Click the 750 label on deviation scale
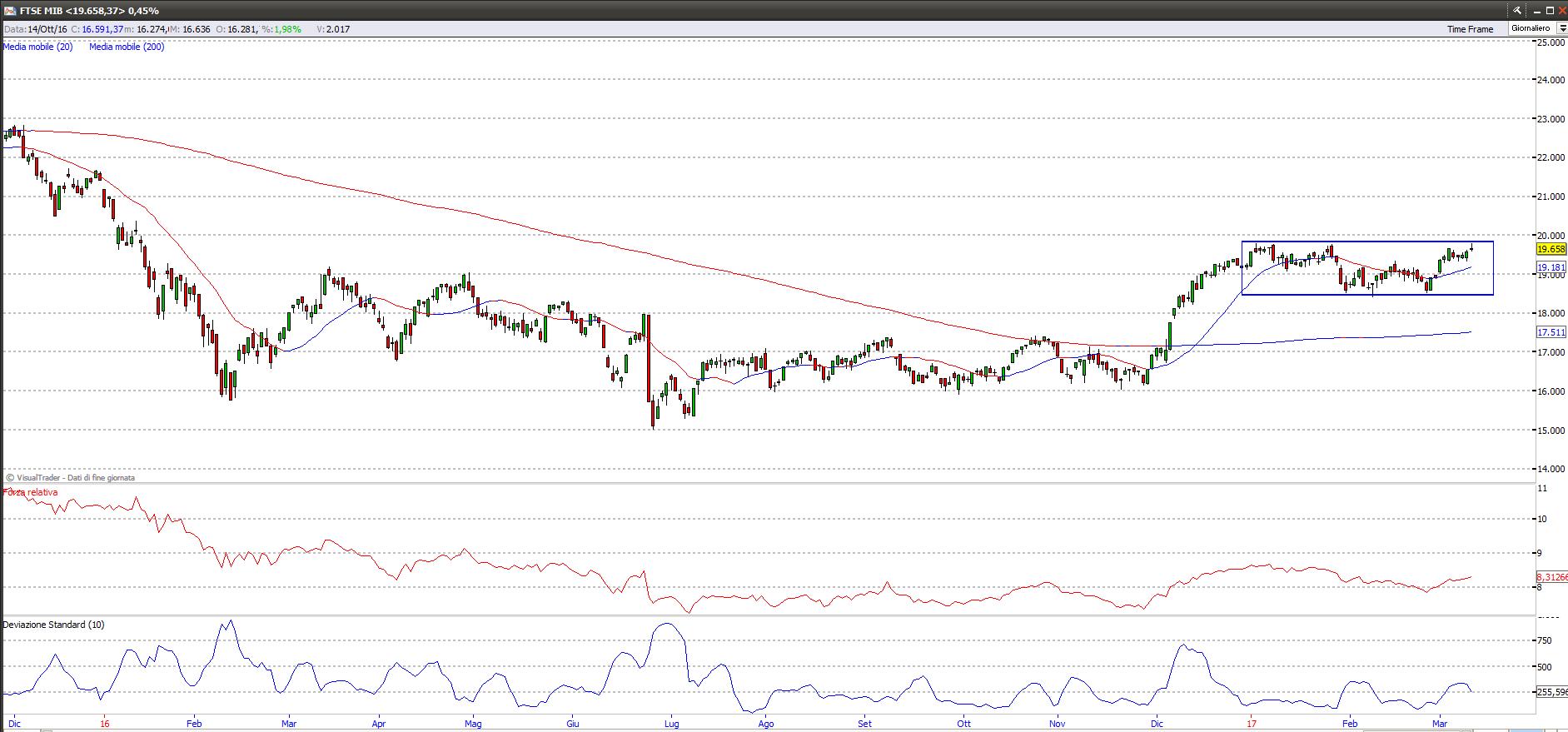 point(1544,640)
